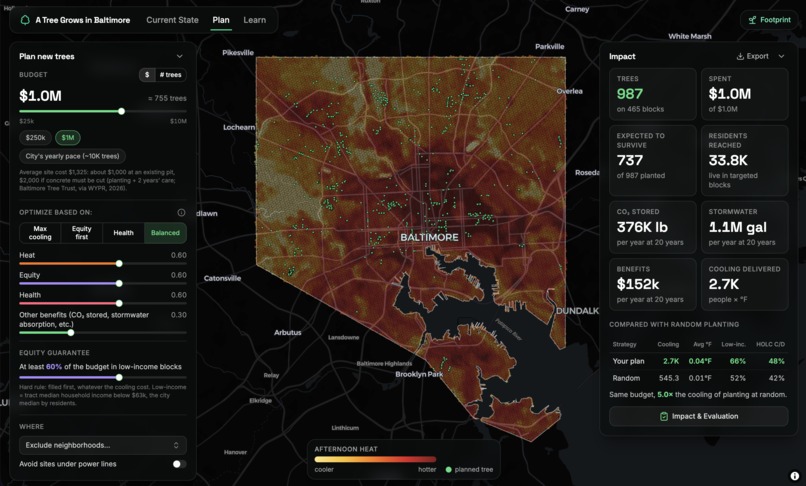Open the Exclude neighborhoods dropdown
806x486 pixels.
pos(103,445)
